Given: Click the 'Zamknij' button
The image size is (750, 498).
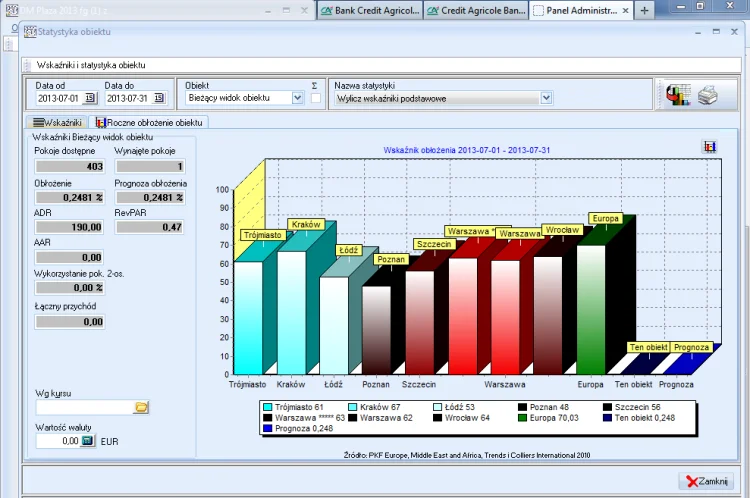Looking at the screenshot, I should click(705, 481).
